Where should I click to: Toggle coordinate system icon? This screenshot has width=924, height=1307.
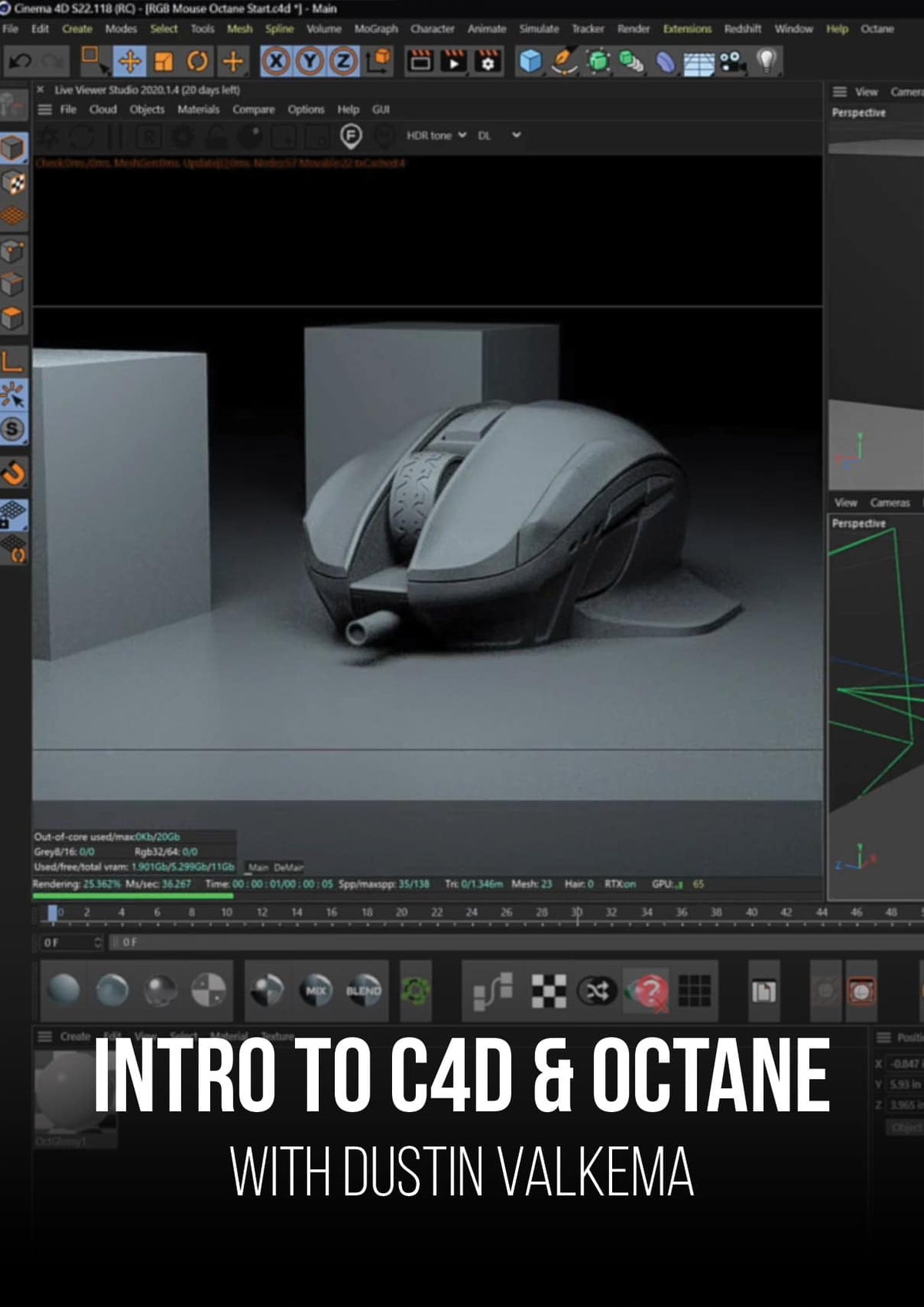coord(378,61)
